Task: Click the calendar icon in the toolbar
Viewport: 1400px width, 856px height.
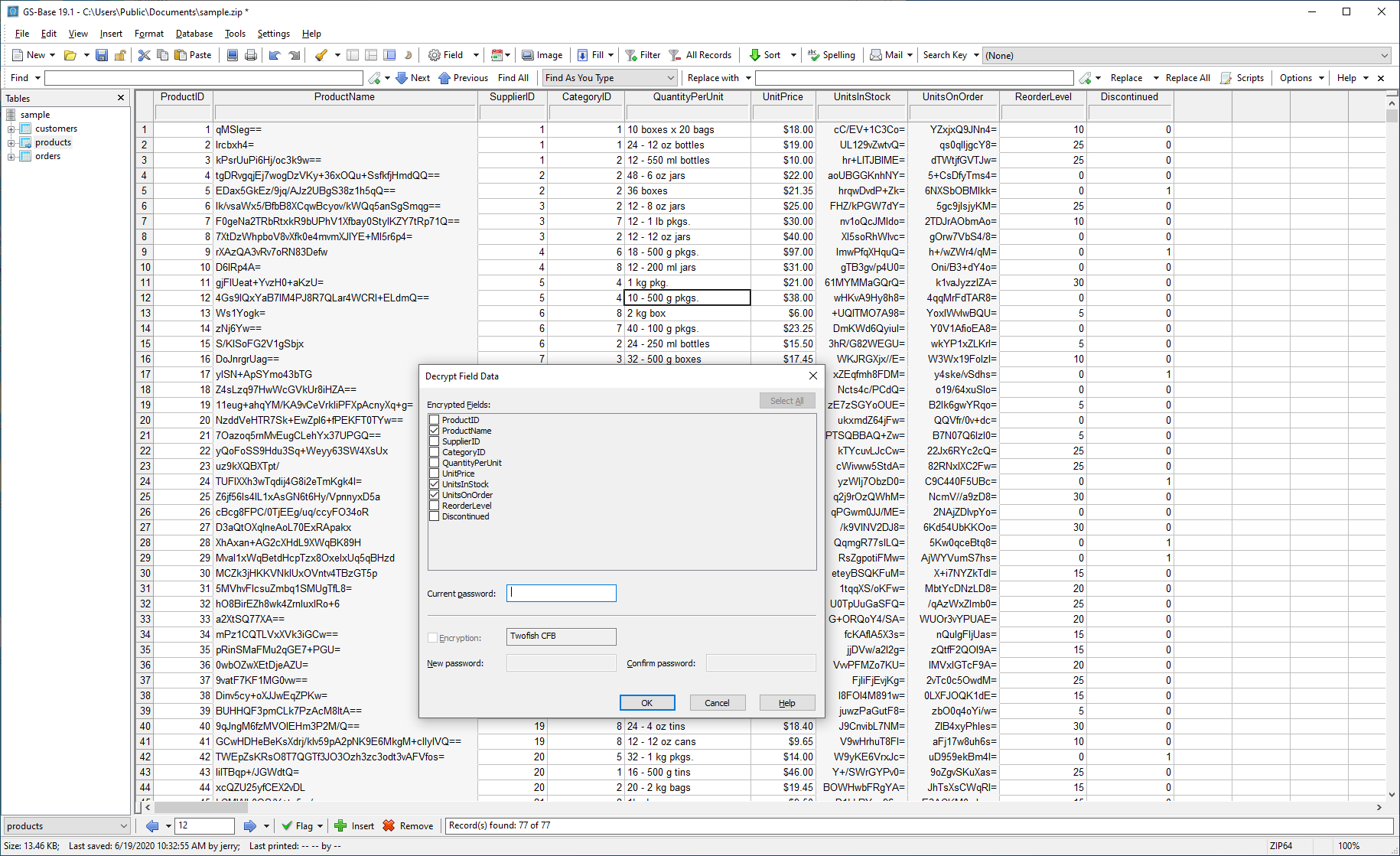Action: [497, 55]
